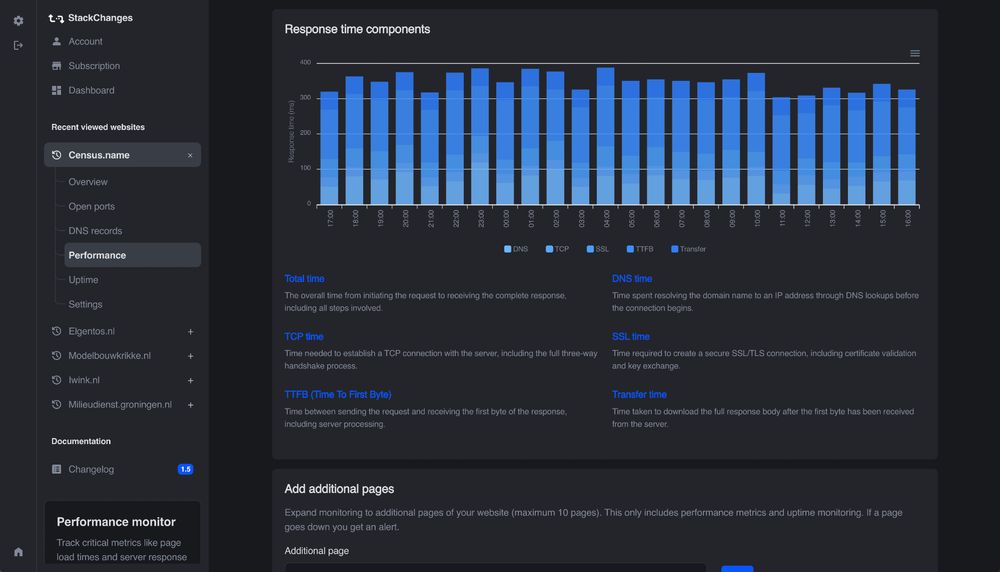
Task: Click the Changelog document icon
Action: pos(56,469)
